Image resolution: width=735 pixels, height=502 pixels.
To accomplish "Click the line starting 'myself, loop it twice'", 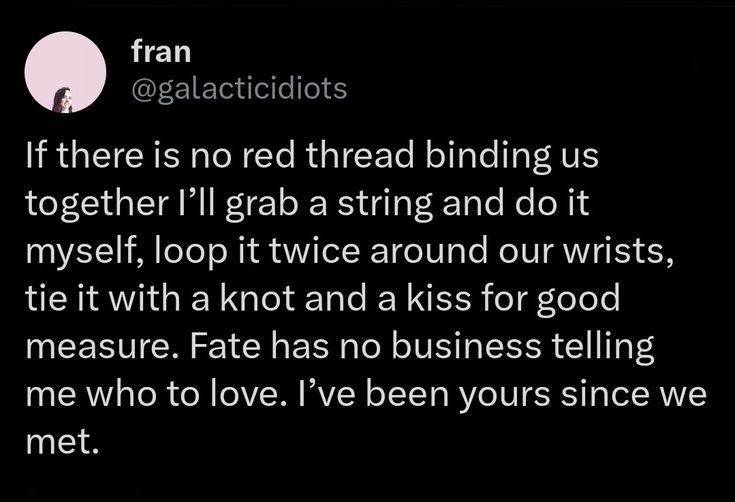I will pyautogui.click(x=351, y=252).
